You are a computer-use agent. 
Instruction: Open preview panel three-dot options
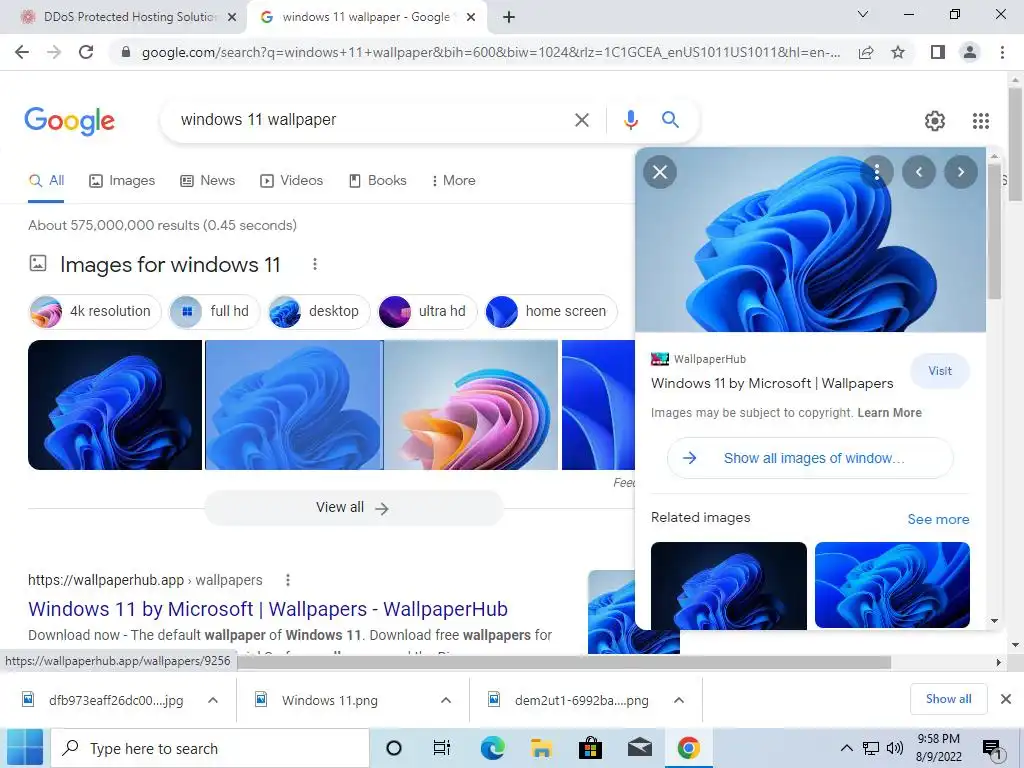[x=877, y=172]
